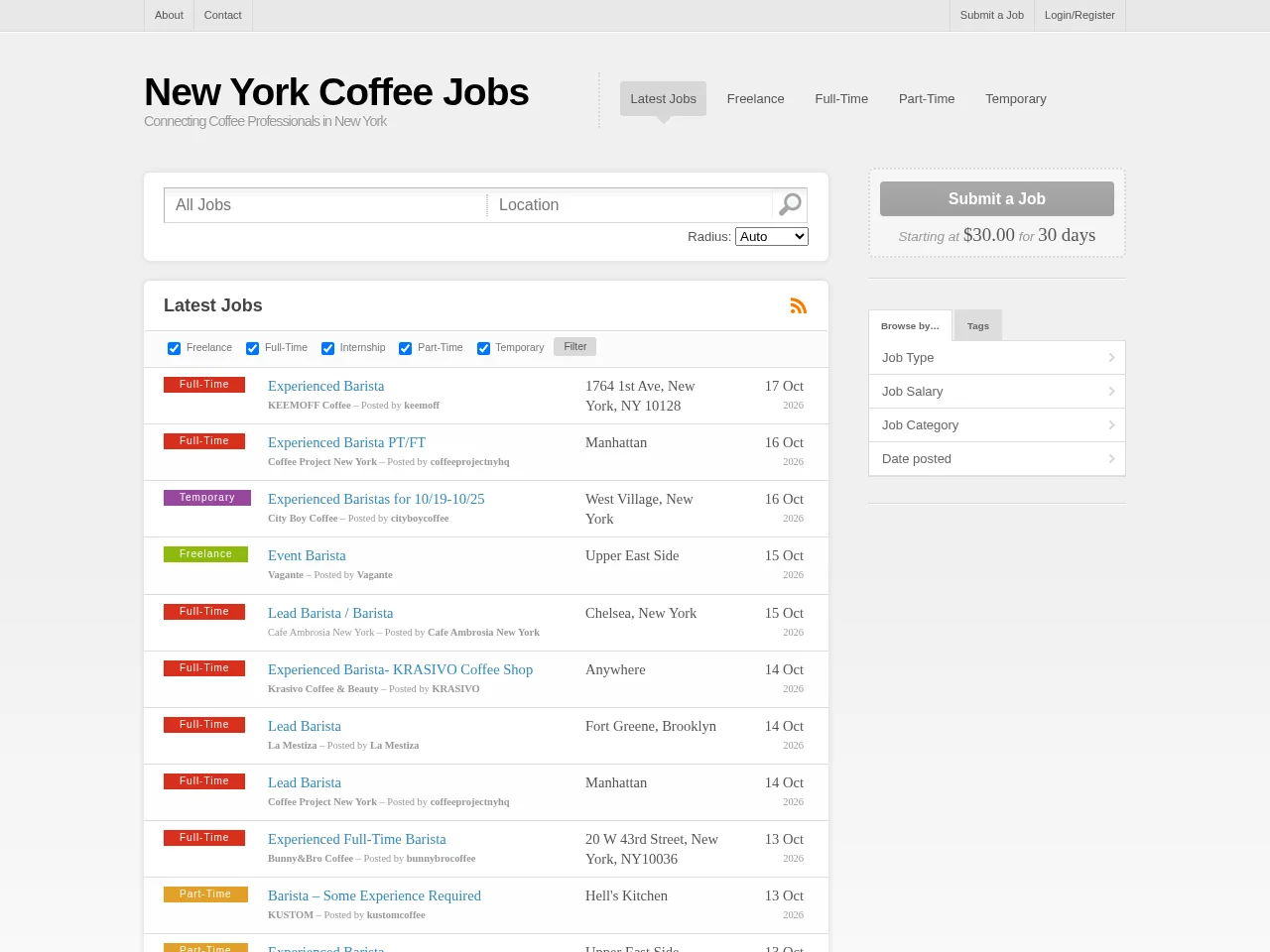Open the Freelance navigation tab
Image resolution: width=1270 pixels, height=952 pixels.
pyautogui.click(x=755, y=98)
